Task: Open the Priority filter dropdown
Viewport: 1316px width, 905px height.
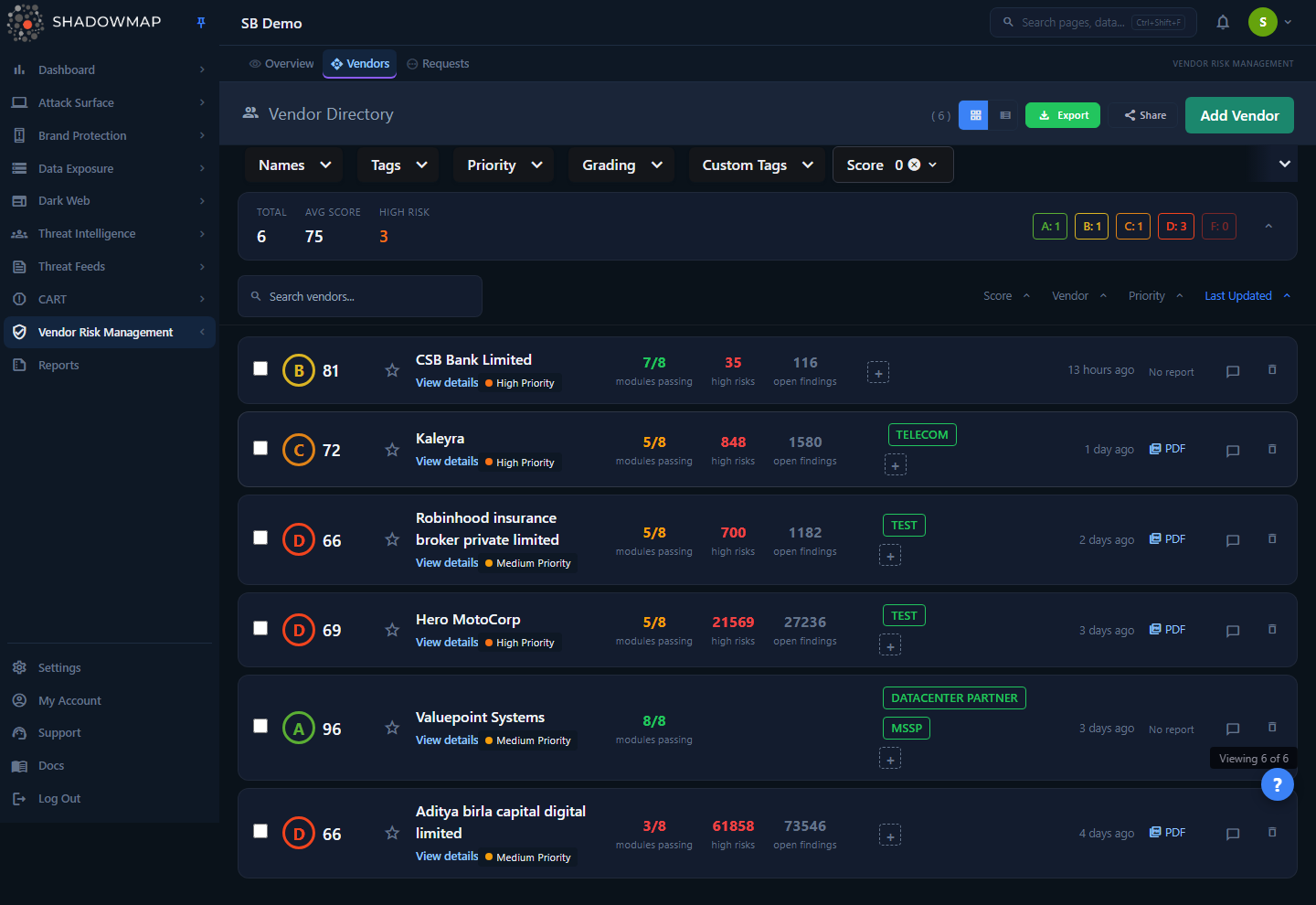Action: tap(504, 165)
